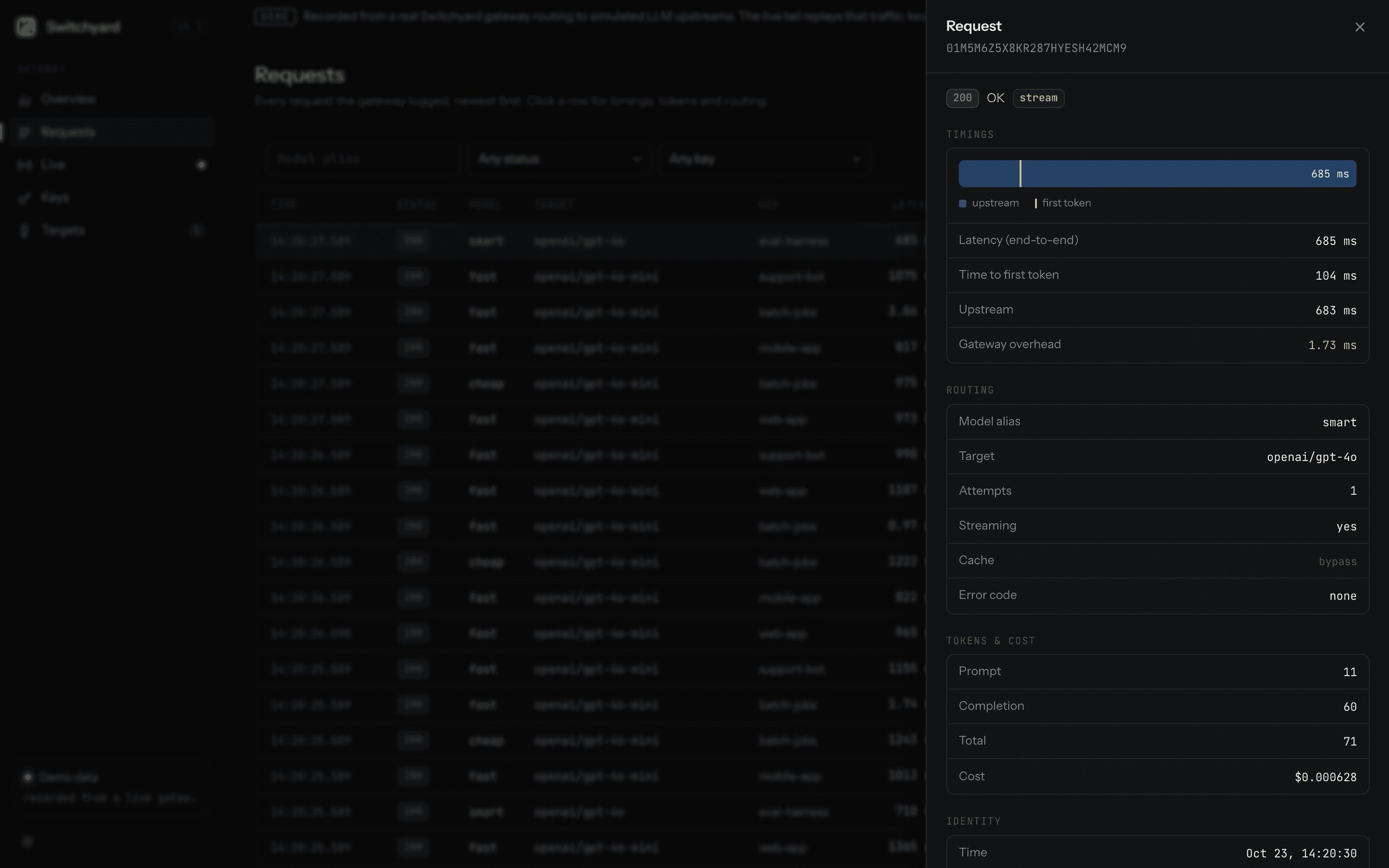Open Targets in the background sidebar

click(112, 231)
